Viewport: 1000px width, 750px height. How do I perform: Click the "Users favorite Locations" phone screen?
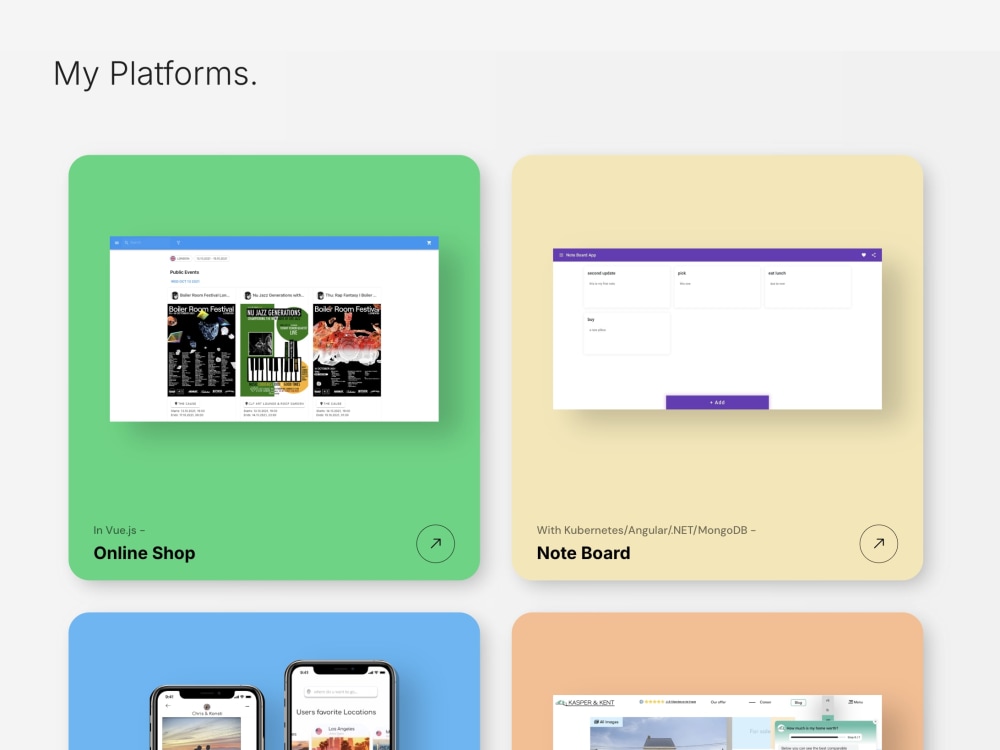[341, 706]
